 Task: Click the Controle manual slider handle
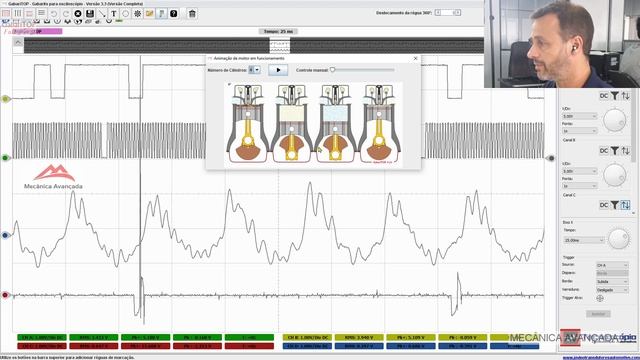click(x=333, y=70)
